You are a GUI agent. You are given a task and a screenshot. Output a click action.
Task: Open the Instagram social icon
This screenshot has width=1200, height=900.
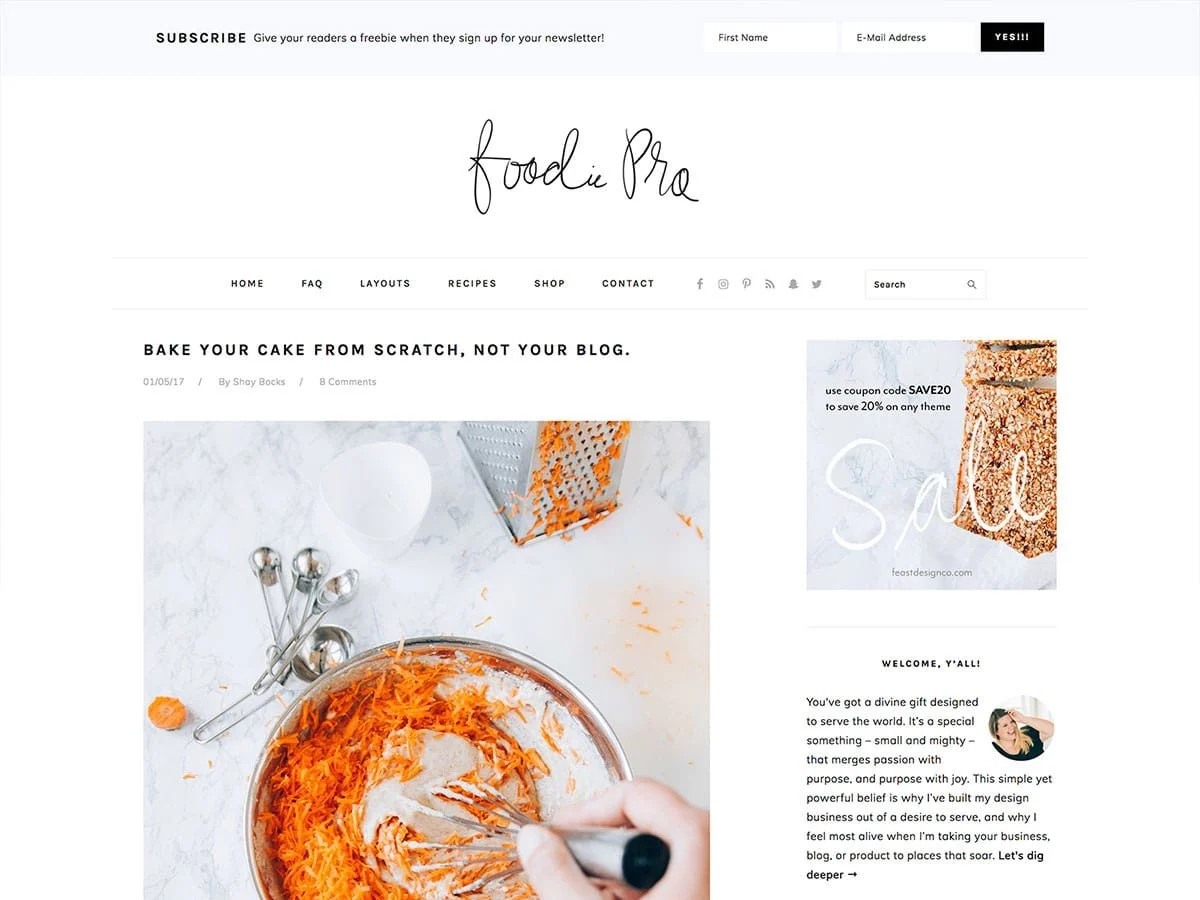pyautogui.click(x=723, y=284)
